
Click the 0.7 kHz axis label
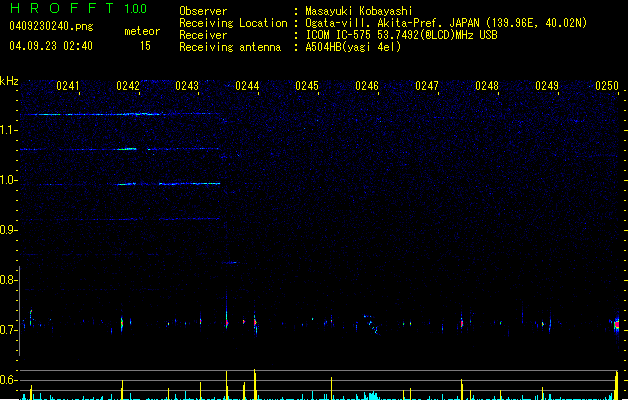[8, 330]
